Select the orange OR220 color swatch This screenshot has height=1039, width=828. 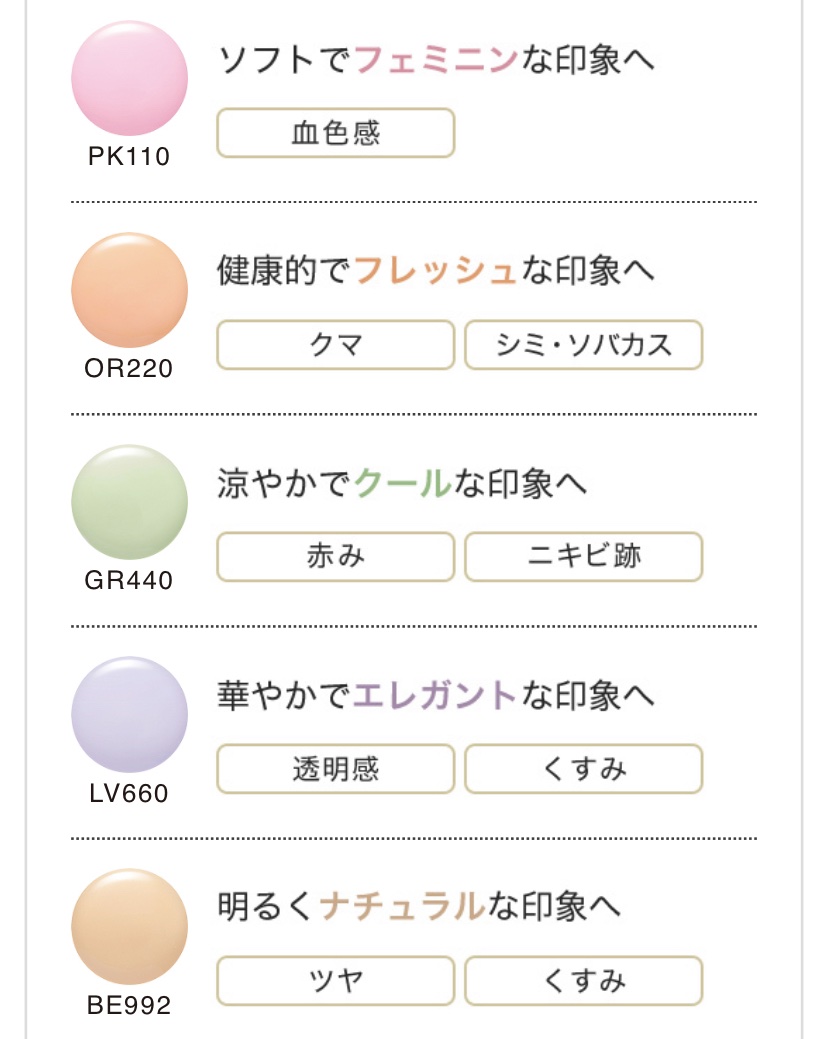click(129, 290)
